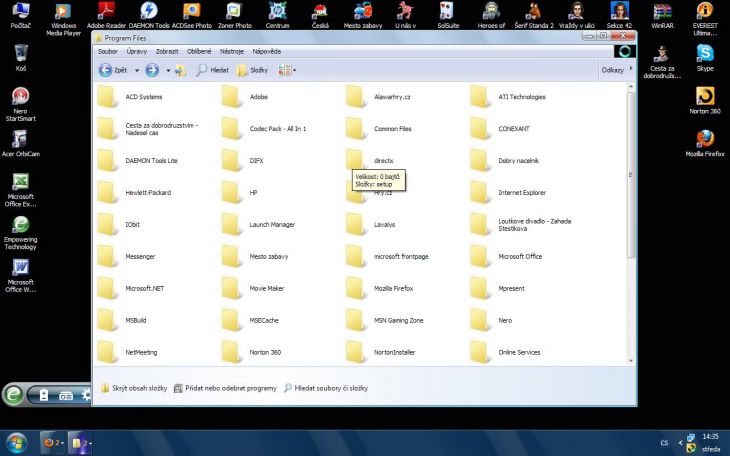Select the Messenger folder
730x456 pixels.
(126, 257)
